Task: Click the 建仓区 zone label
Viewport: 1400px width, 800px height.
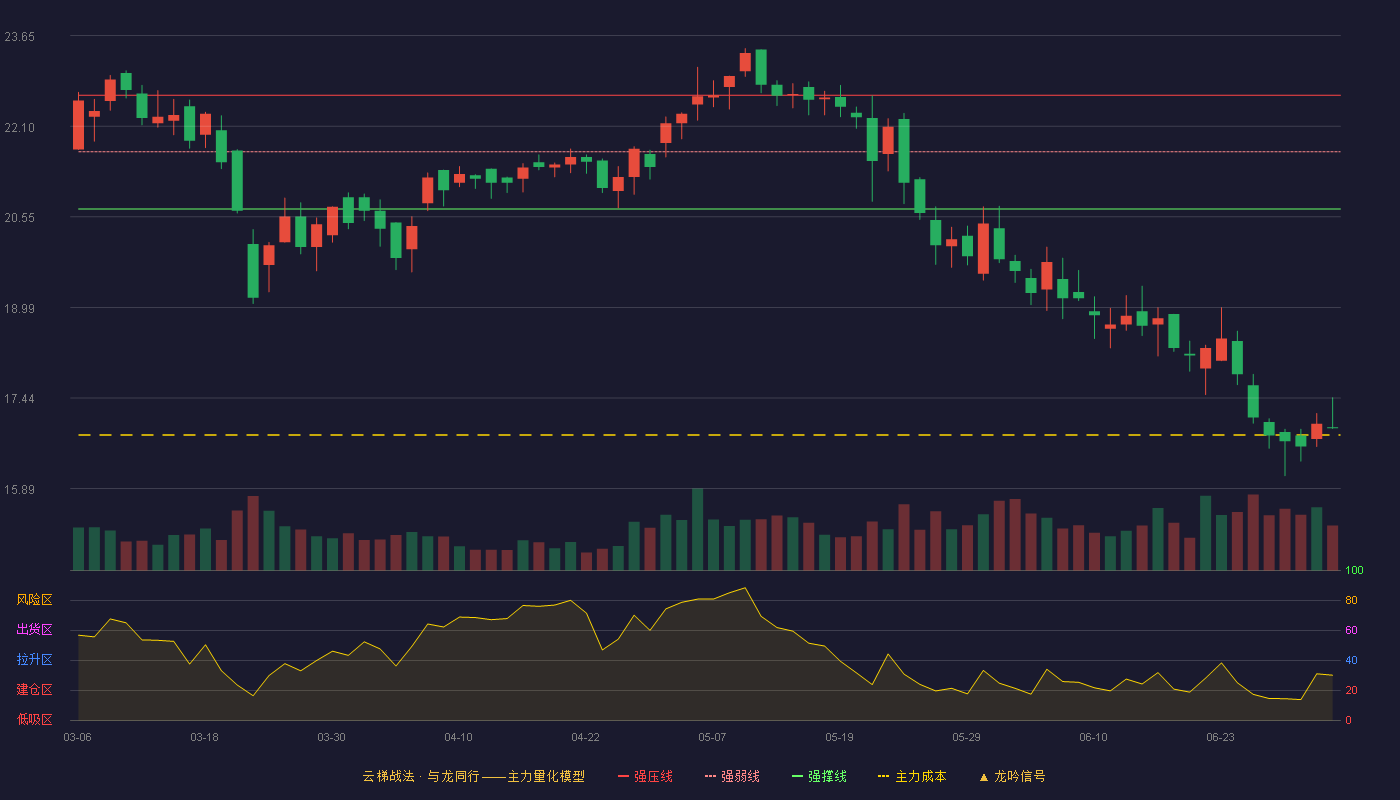Action: tap(34, 690)
